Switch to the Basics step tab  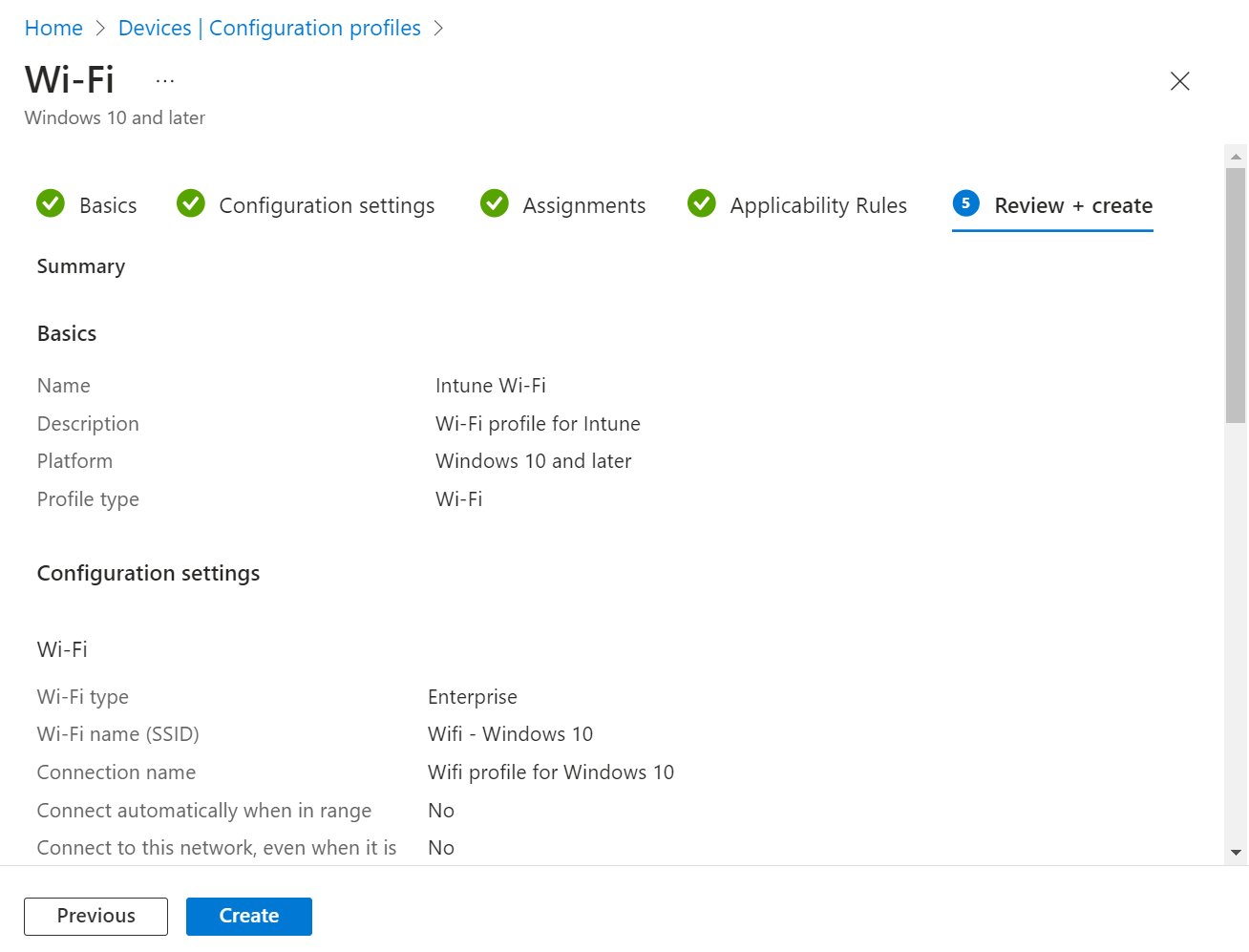(108, 206)
